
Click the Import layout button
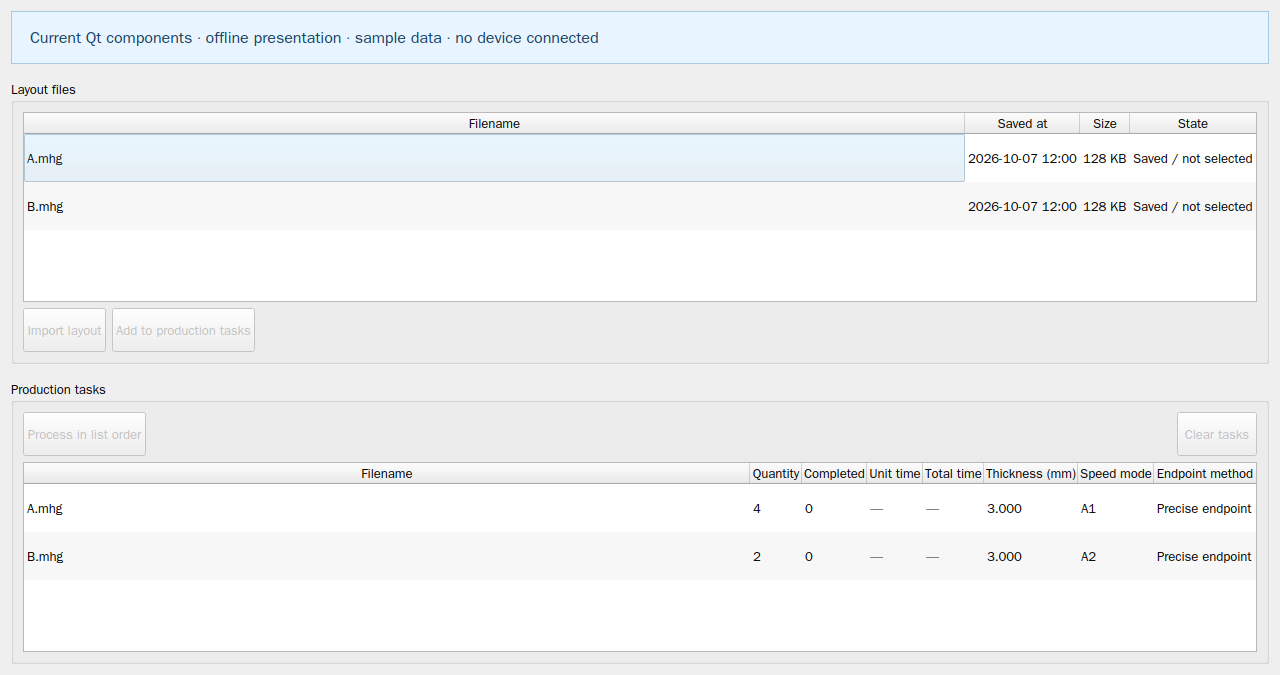click(64, 330)
